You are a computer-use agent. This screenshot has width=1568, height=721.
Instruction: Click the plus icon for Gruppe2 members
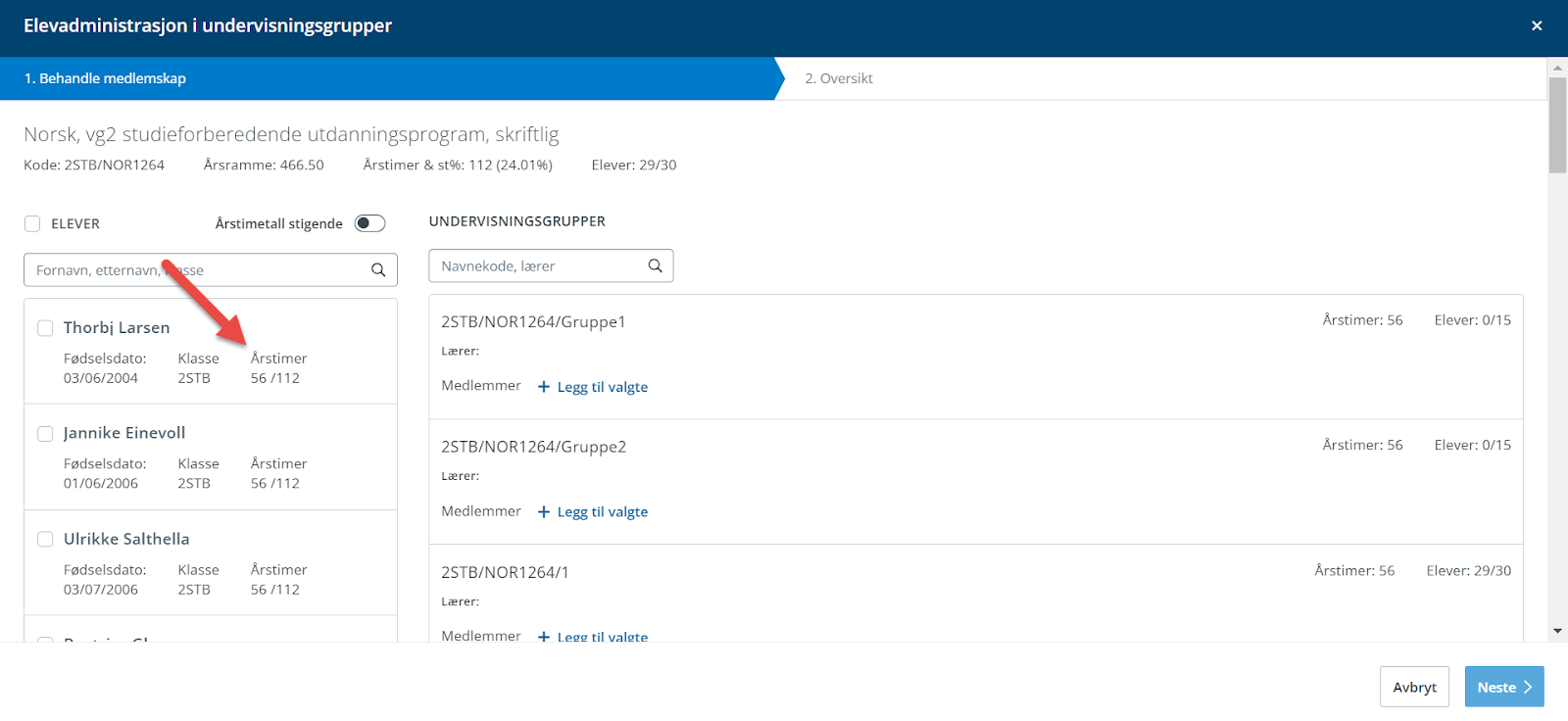[544, 511]
